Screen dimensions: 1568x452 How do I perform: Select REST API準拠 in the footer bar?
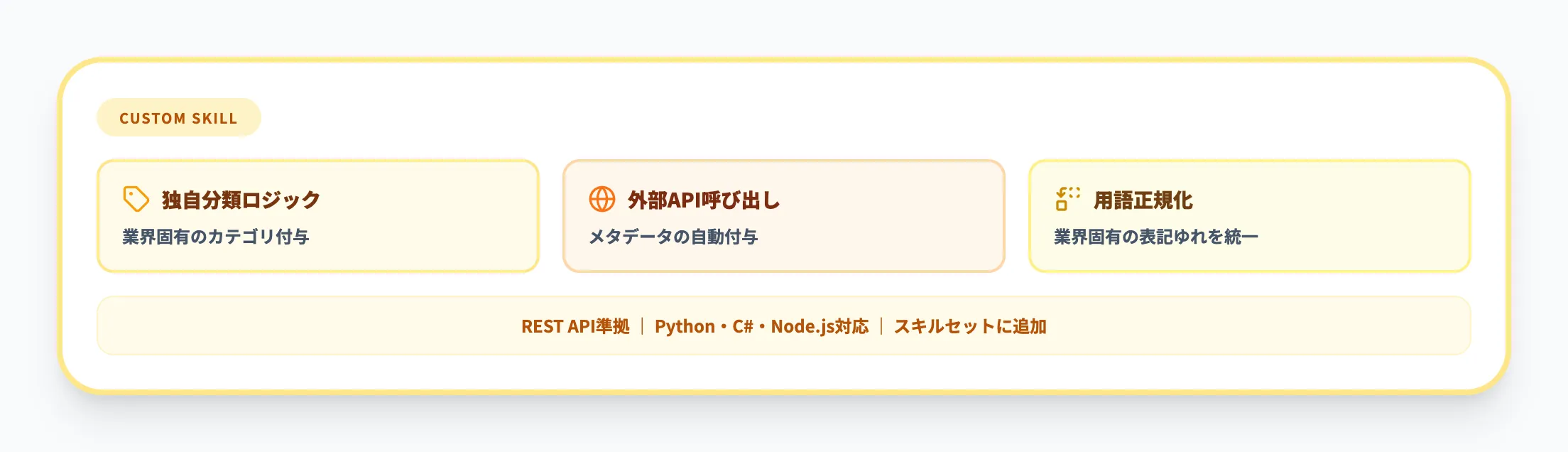tap(575, 326)
